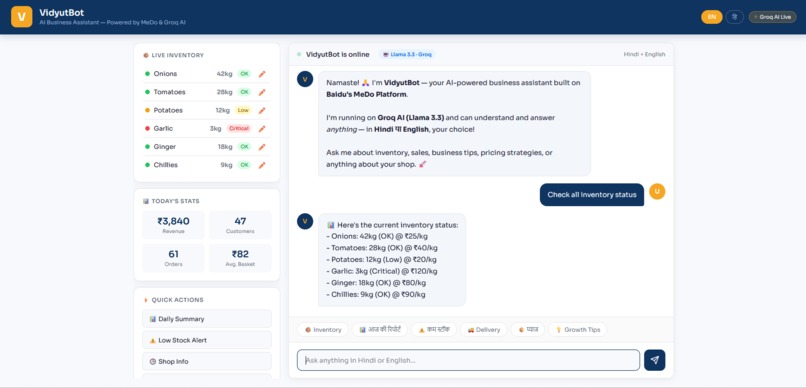The height and width of the screenshot is (388, 806).
Task: Click the OK badge for Ginger
Action: click(x=244, y=147)
